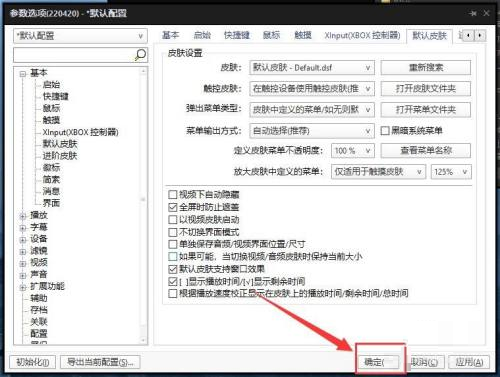The height and width of the screenshot is (377, 500).
Task: Open the 125% scale dropdown
Action: click(x=451, y=172)
